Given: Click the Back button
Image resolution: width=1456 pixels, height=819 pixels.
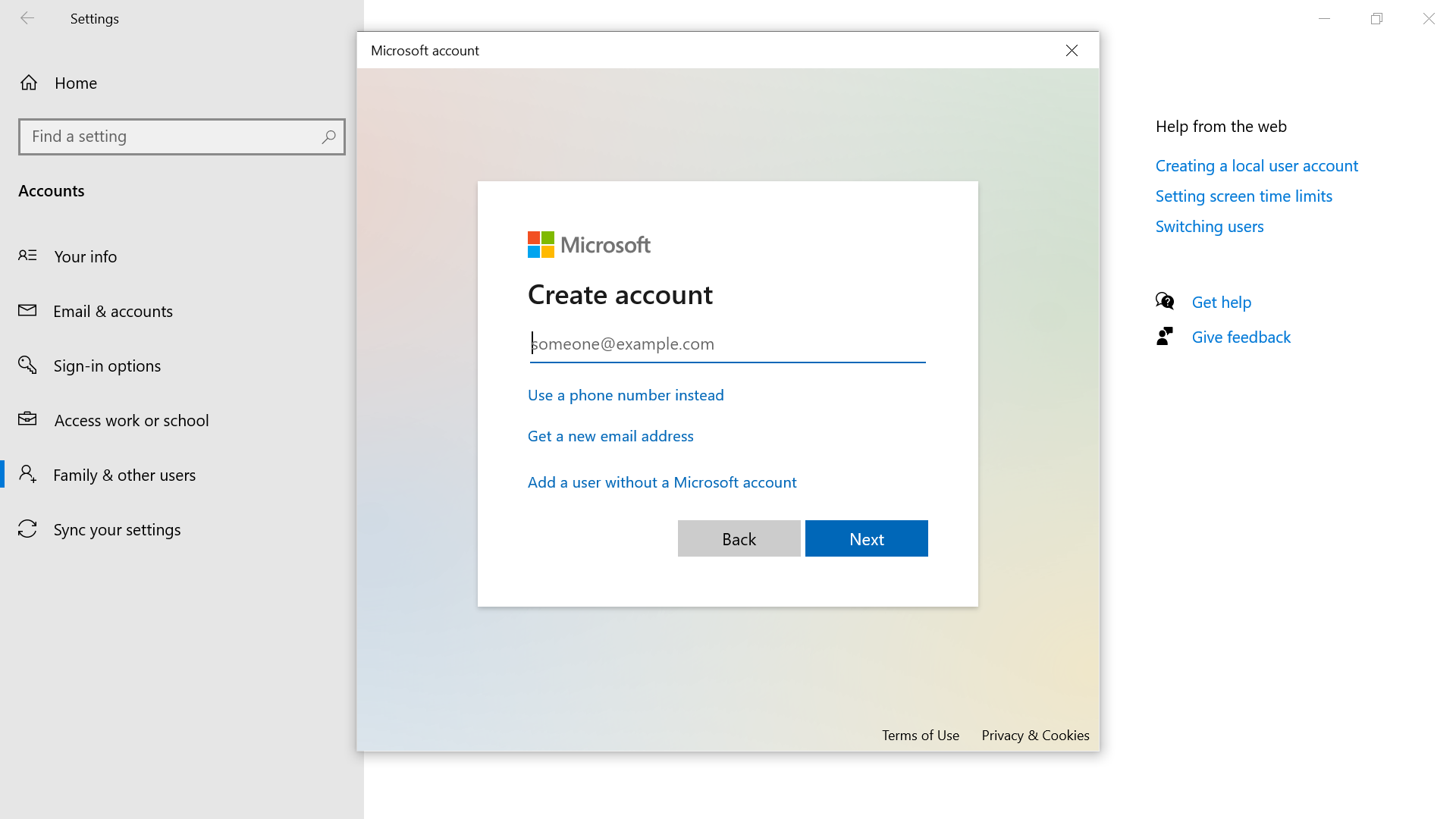Looking at the screenshot, I should (739, 538).
